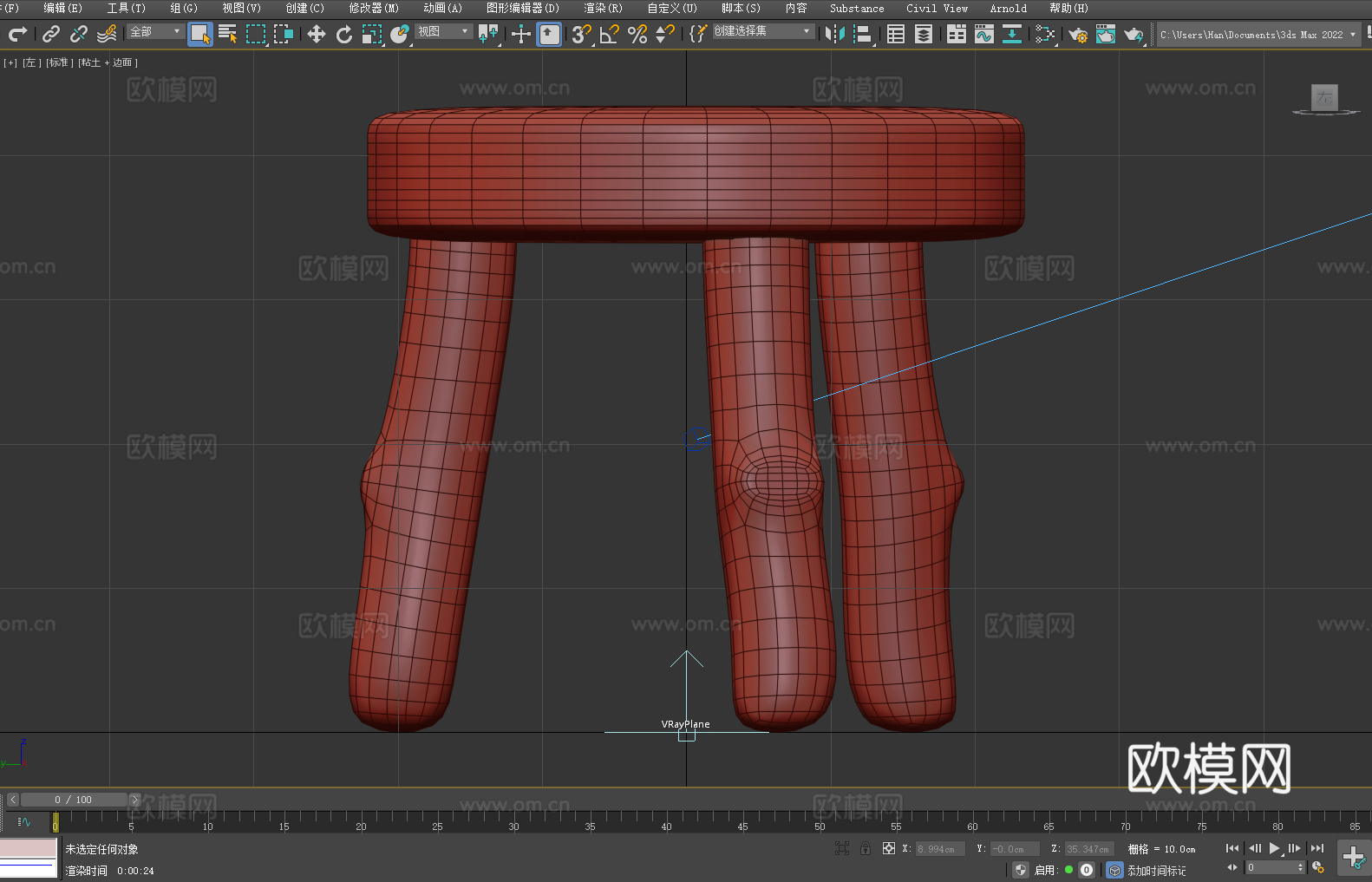The width and height of the screenshot is (1372, 882).
Task: Toggle Keyboard Shortcut Override button
Action: (549, 34)
